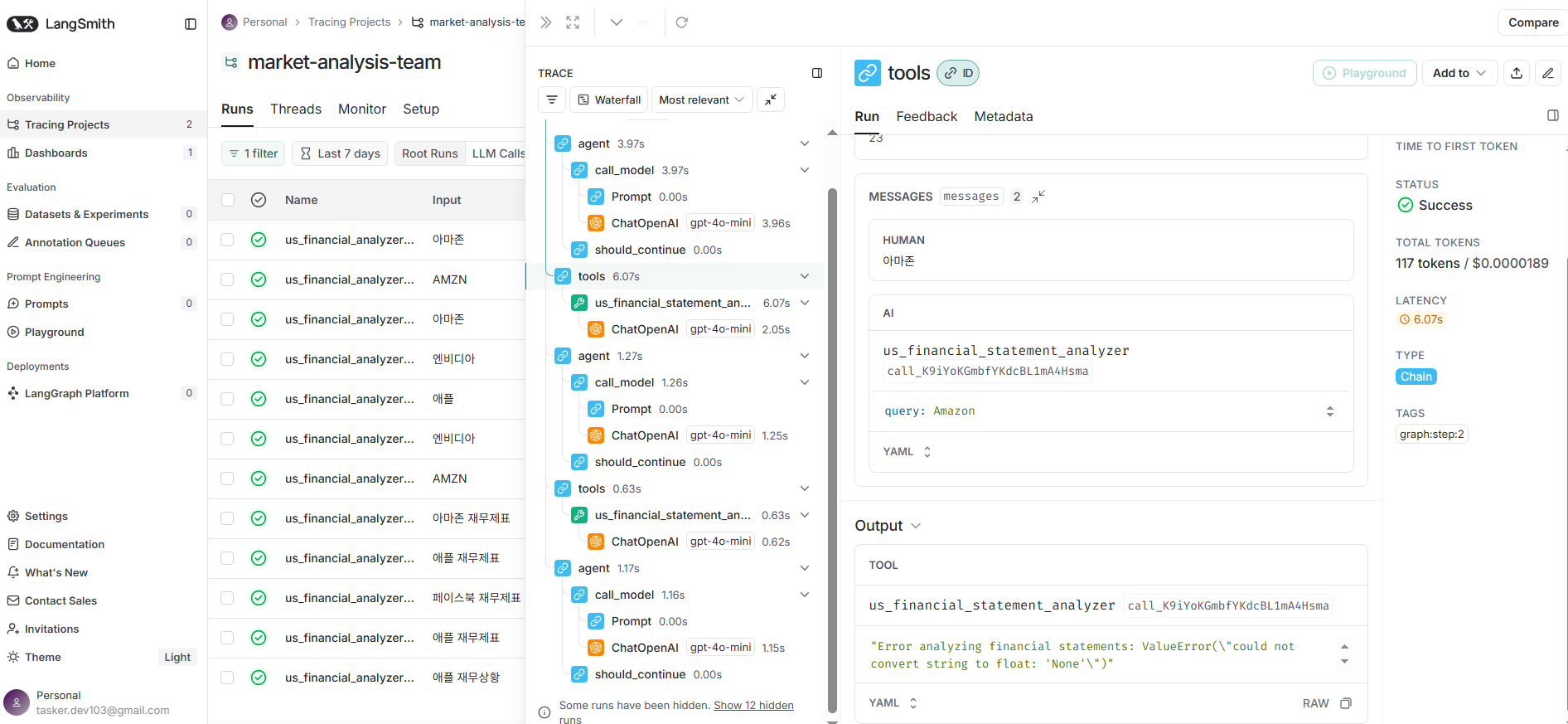Change messages format YAML selector
Viewport: 1568px width, 724px height.
(907, 452)
